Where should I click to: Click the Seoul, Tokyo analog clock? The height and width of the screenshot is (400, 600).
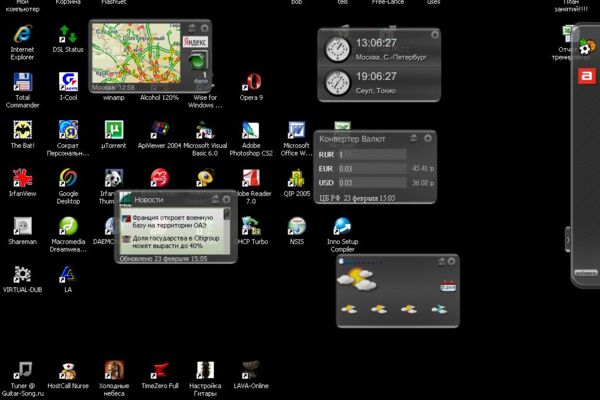pos(337,83)
